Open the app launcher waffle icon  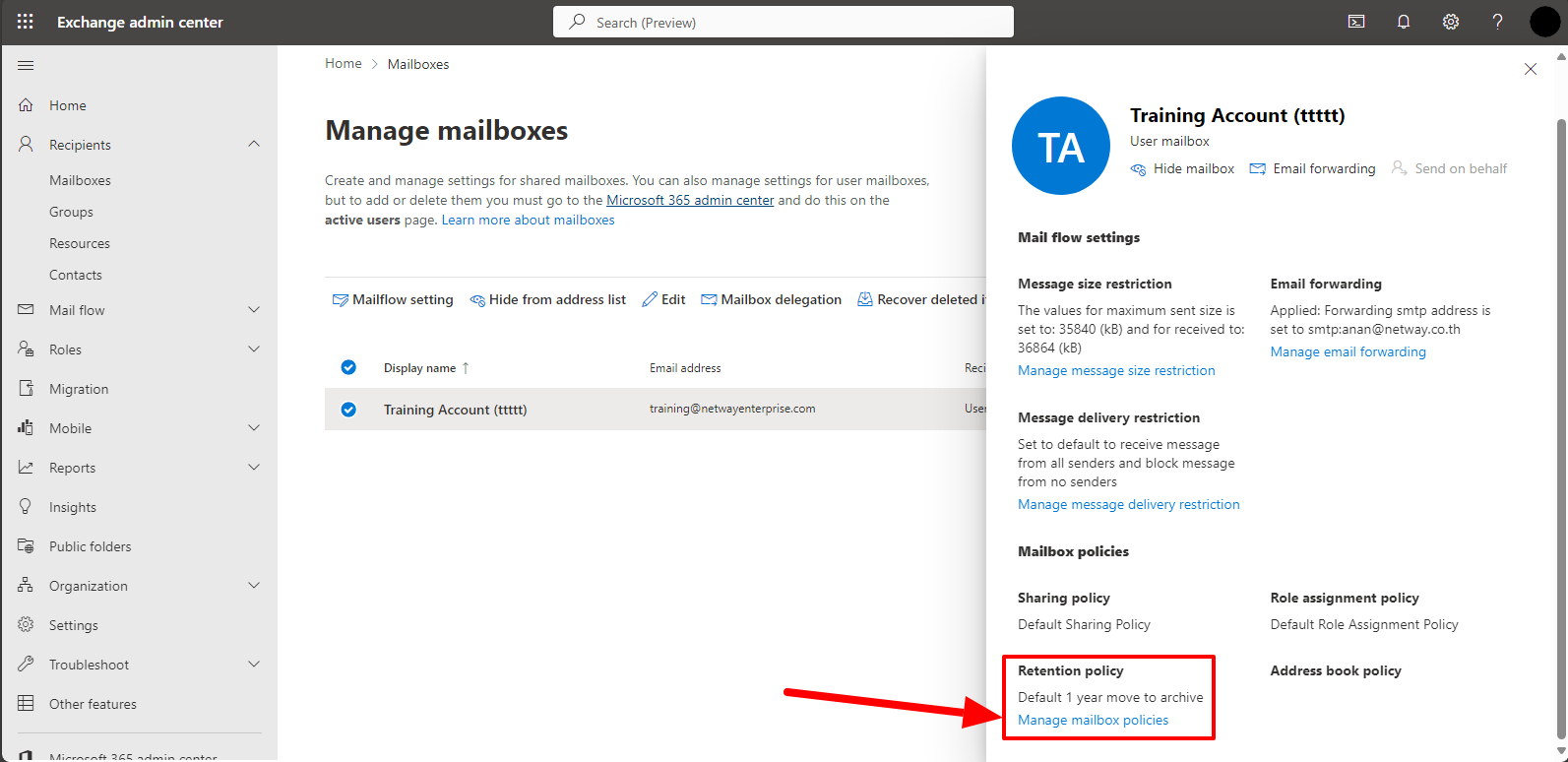coord(26,22)
